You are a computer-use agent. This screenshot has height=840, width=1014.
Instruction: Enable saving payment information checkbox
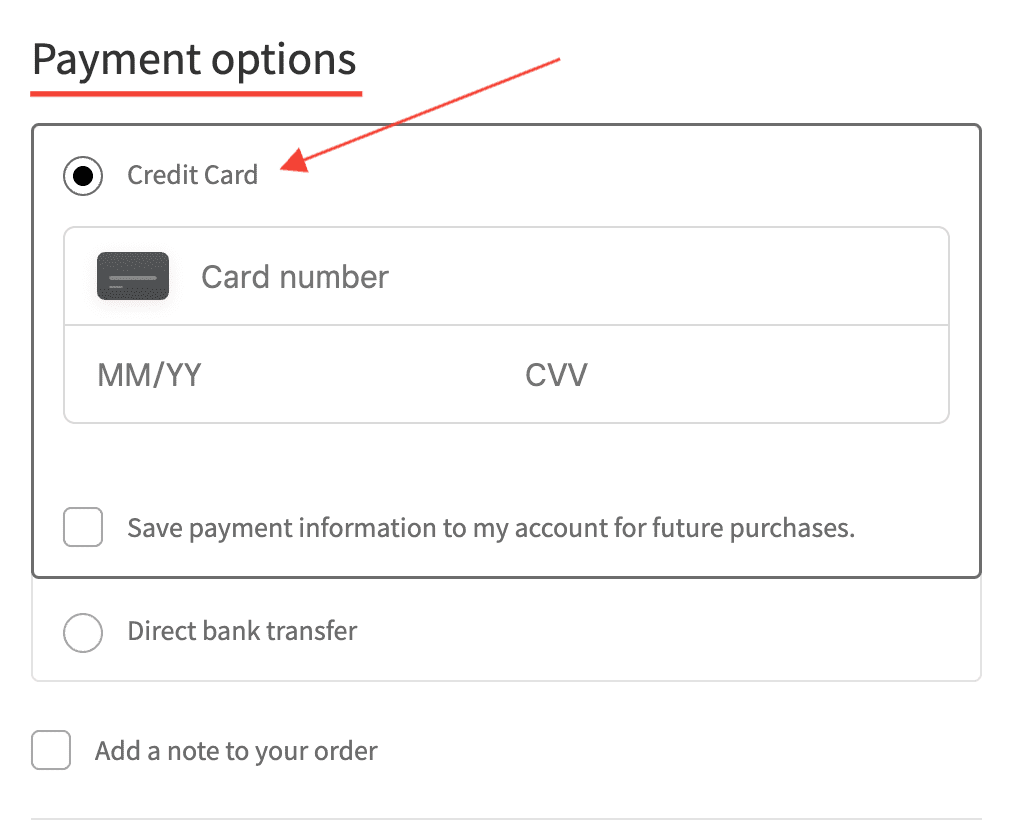point(83,527)
